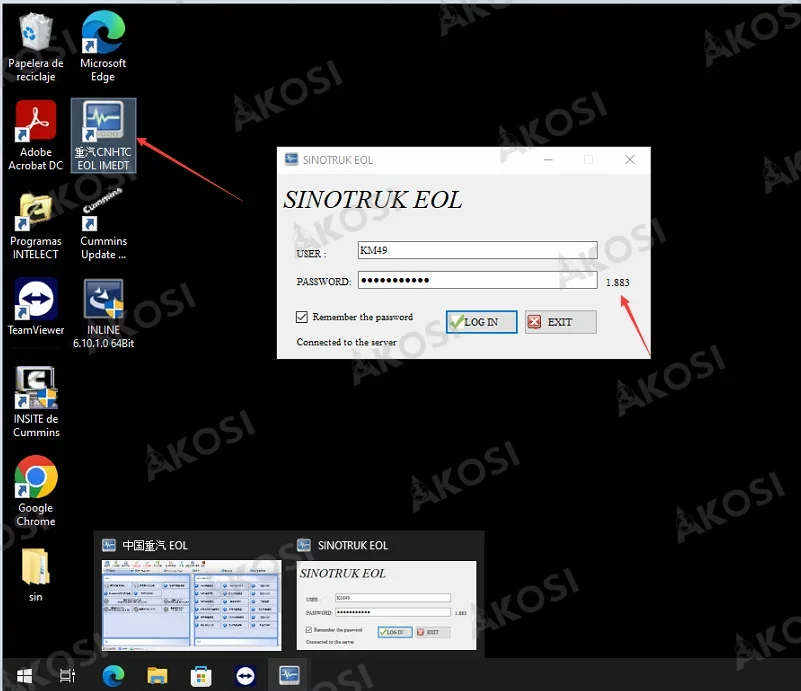
Task: Click the LOG IN button
Action: (x=481, y=322)
